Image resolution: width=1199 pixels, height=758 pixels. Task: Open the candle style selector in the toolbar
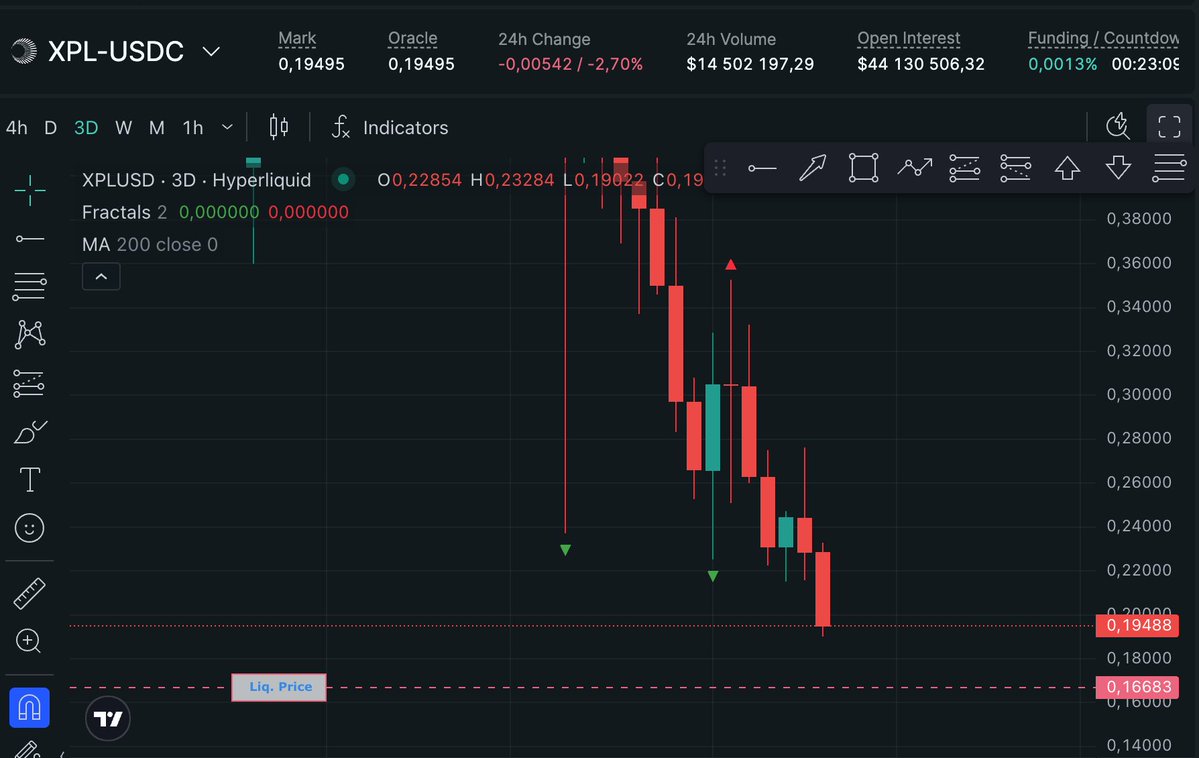278,127
